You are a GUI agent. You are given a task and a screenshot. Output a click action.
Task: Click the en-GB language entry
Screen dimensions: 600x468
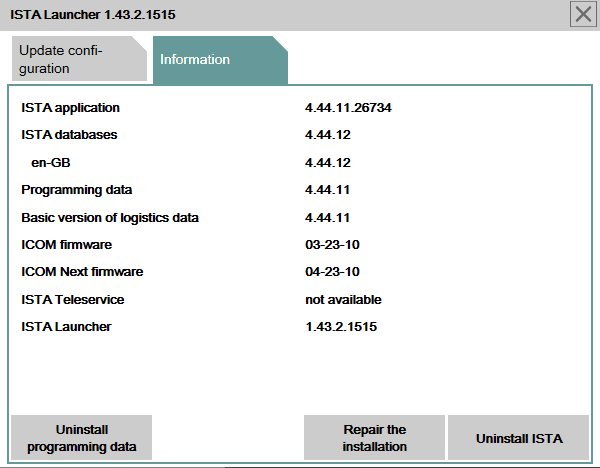tap(51, 163)
